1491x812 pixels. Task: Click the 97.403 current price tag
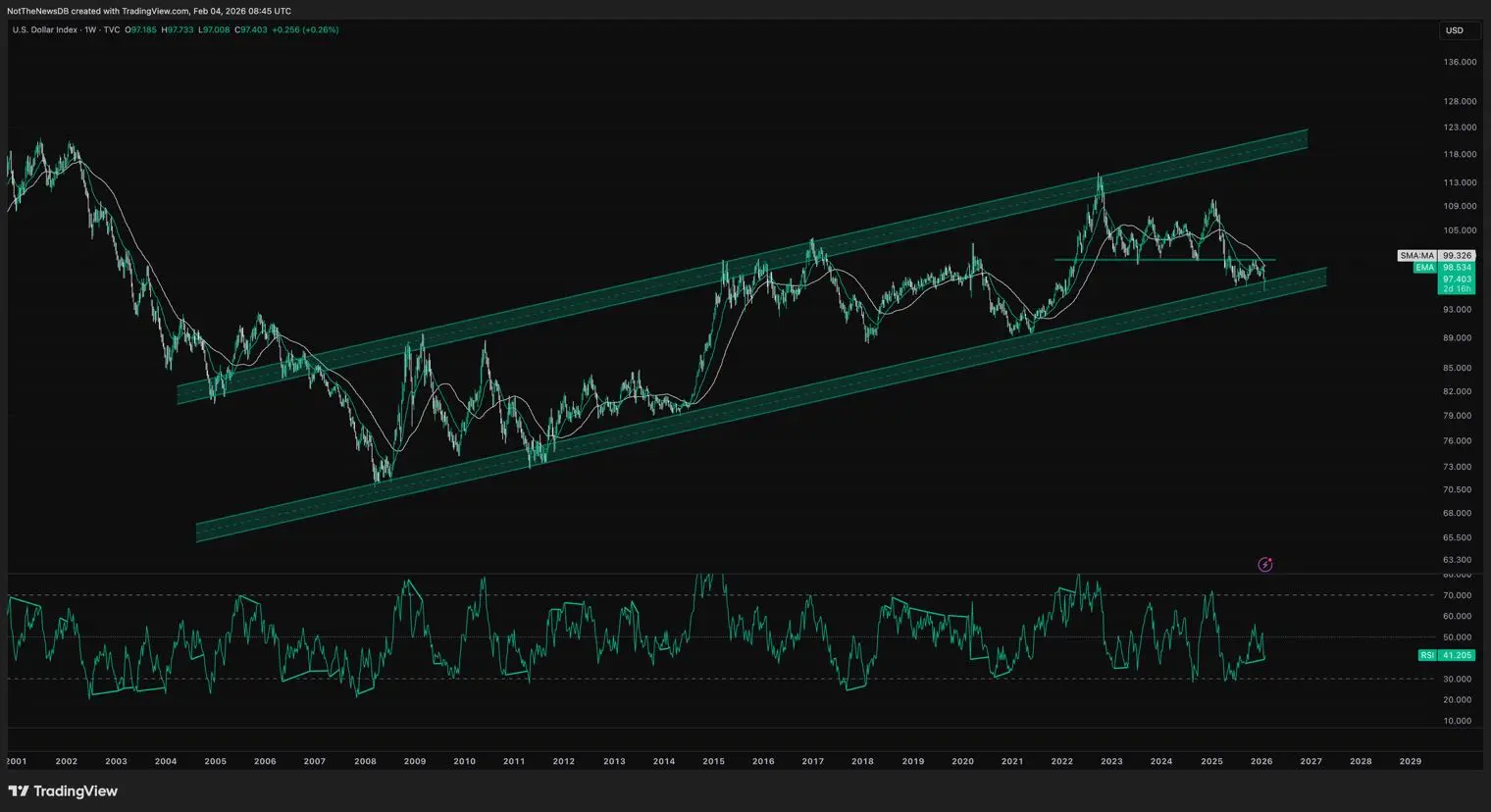[1457, 279]
